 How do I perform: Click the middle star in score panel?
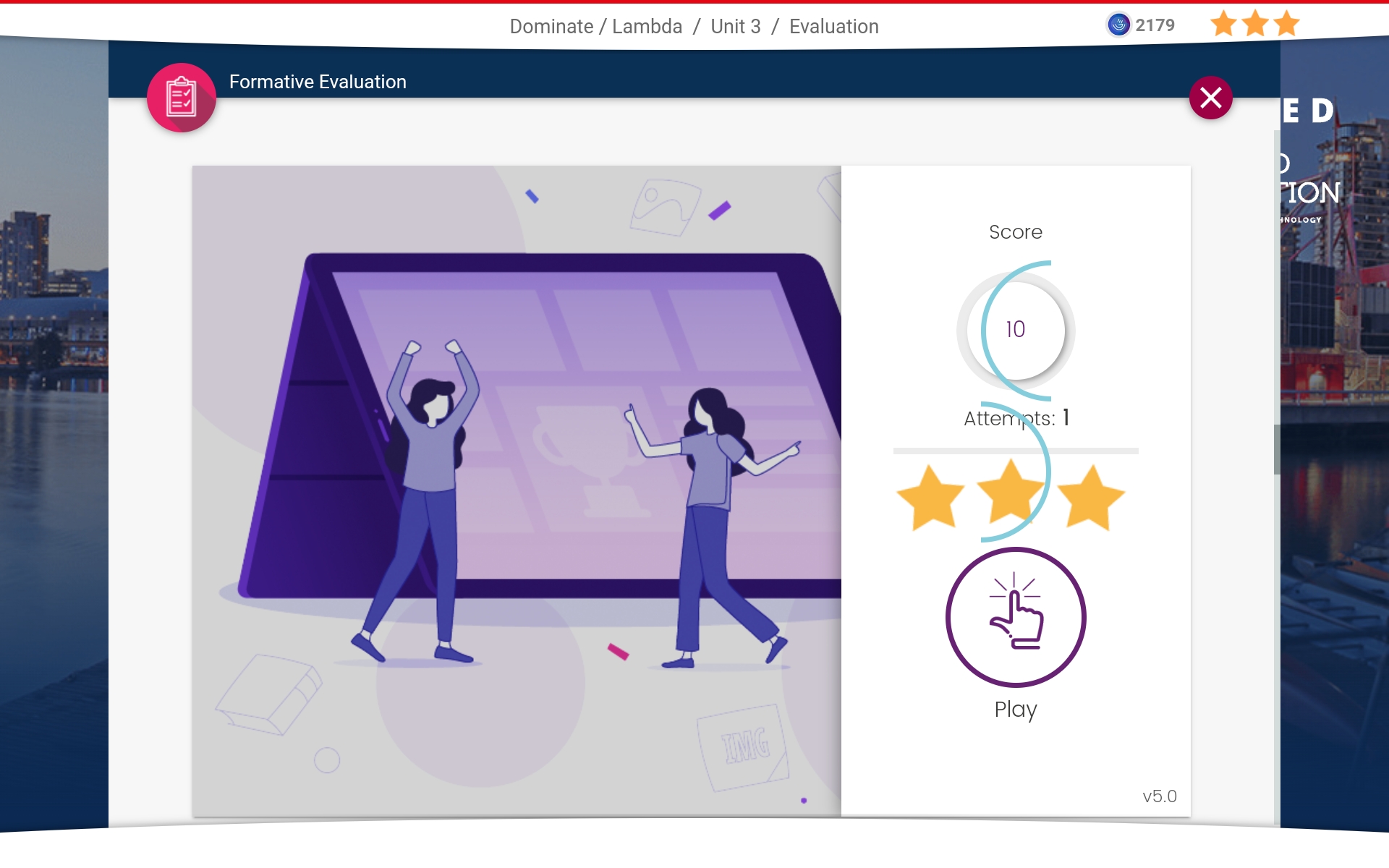1011,493
